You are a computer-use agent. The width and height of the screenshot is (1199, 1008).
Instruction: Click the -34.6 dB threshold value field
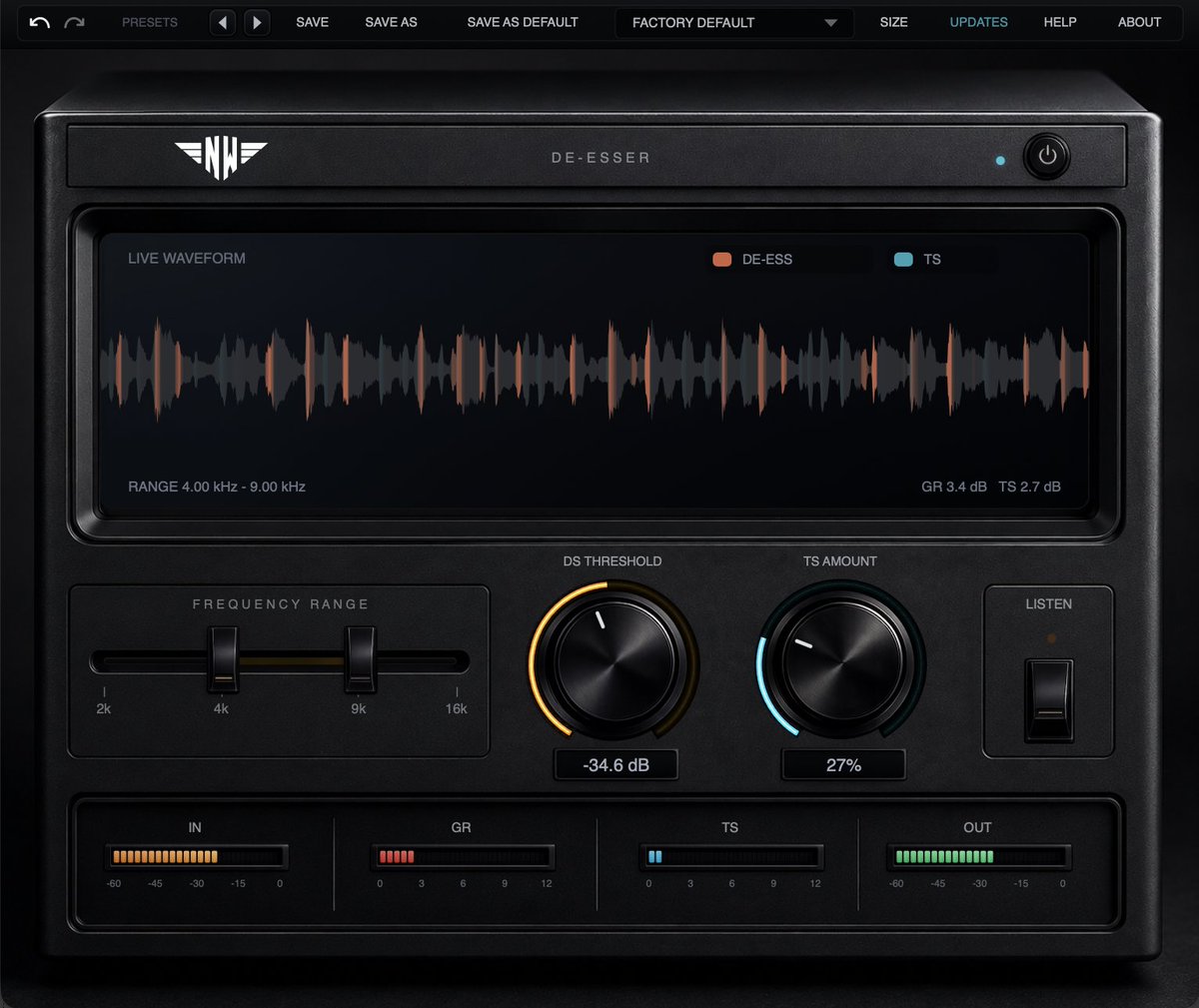(615, 765)
